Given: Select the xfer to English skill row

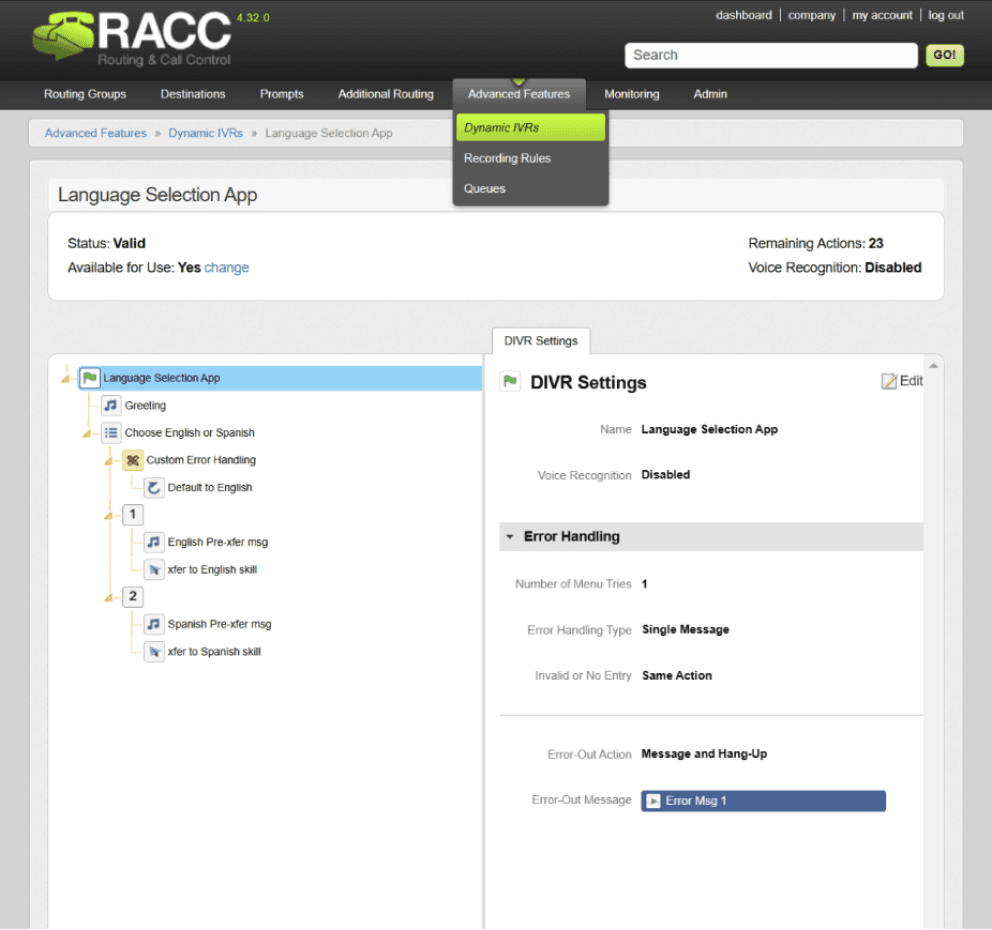Looking at the screenshot, I should coord(212,569).
